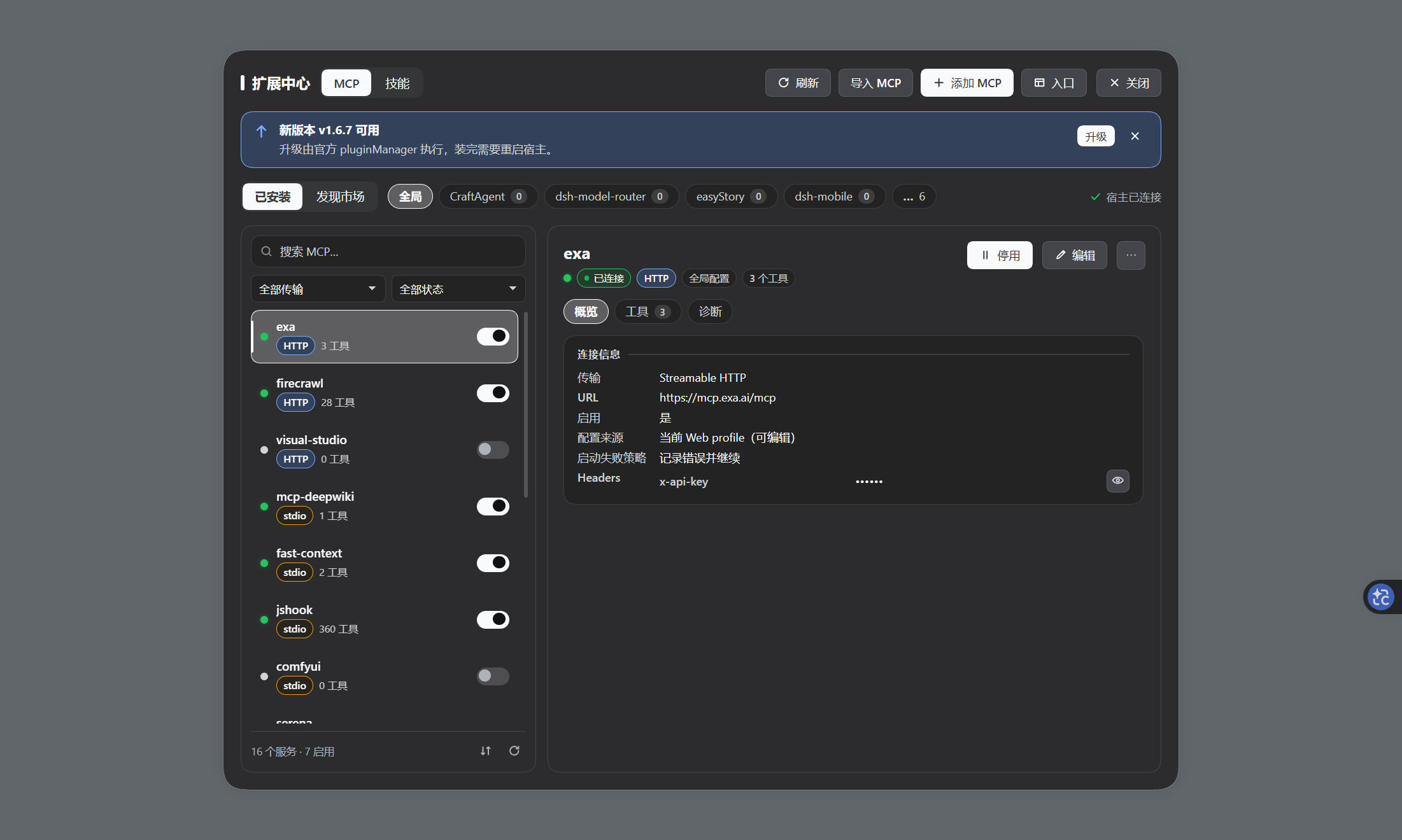Expand the '... 6' more projects chip
1402x840 pixels.
(x=914, y=197)
